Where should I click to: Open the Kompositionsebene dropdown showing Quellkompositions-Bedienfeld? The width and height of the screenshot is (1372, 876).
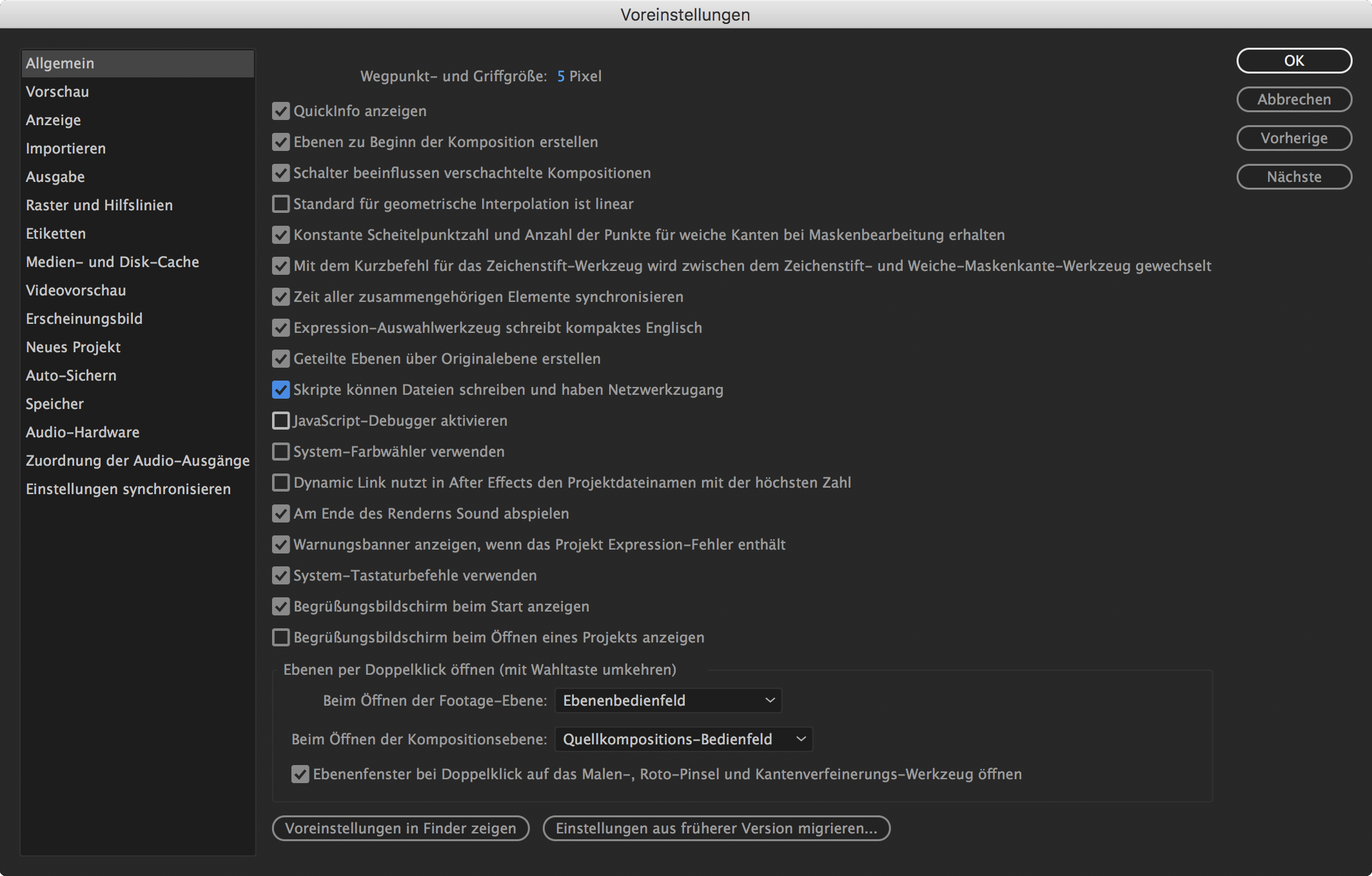[x=683, y=739]
